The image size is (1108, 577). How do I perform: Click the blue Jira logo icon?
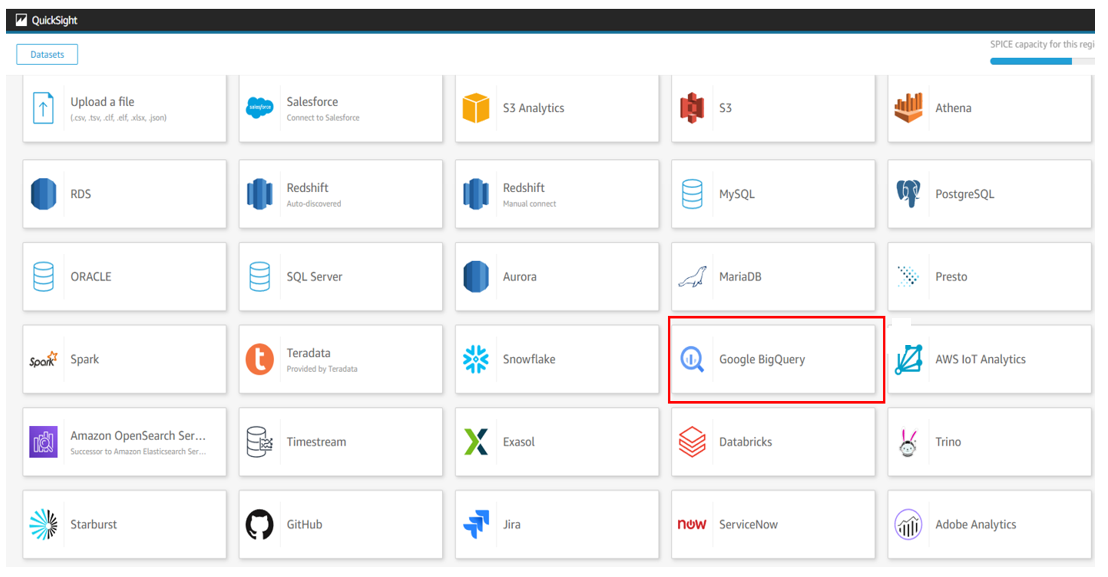tap(476, 525)
